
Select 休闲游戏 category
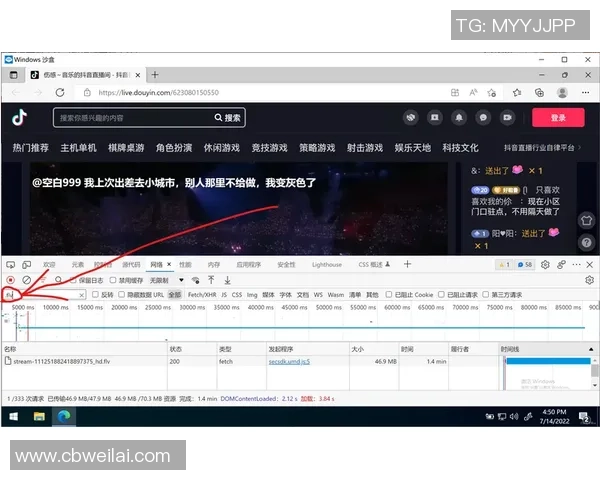pyautogui.click(x=222, y=148)
